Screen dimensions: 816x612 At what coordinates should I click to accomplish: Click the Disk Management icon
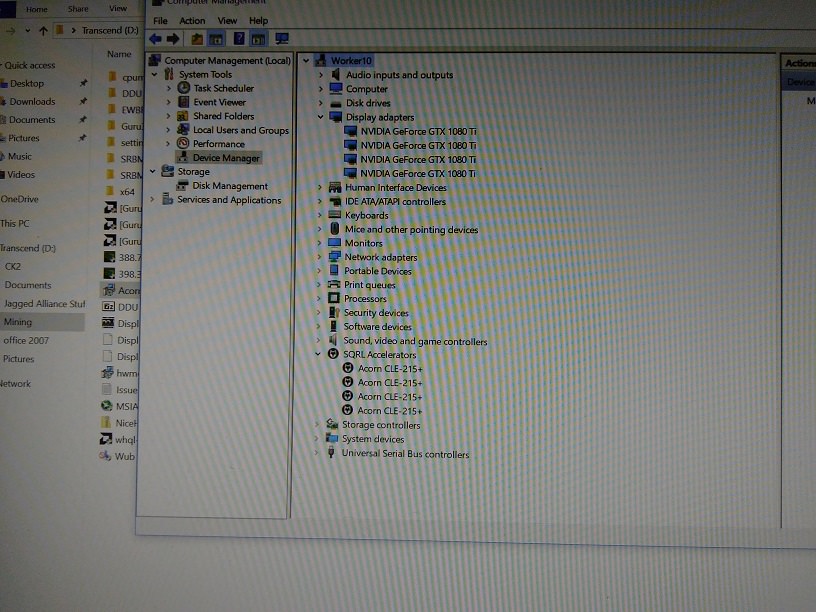[182, 185]
